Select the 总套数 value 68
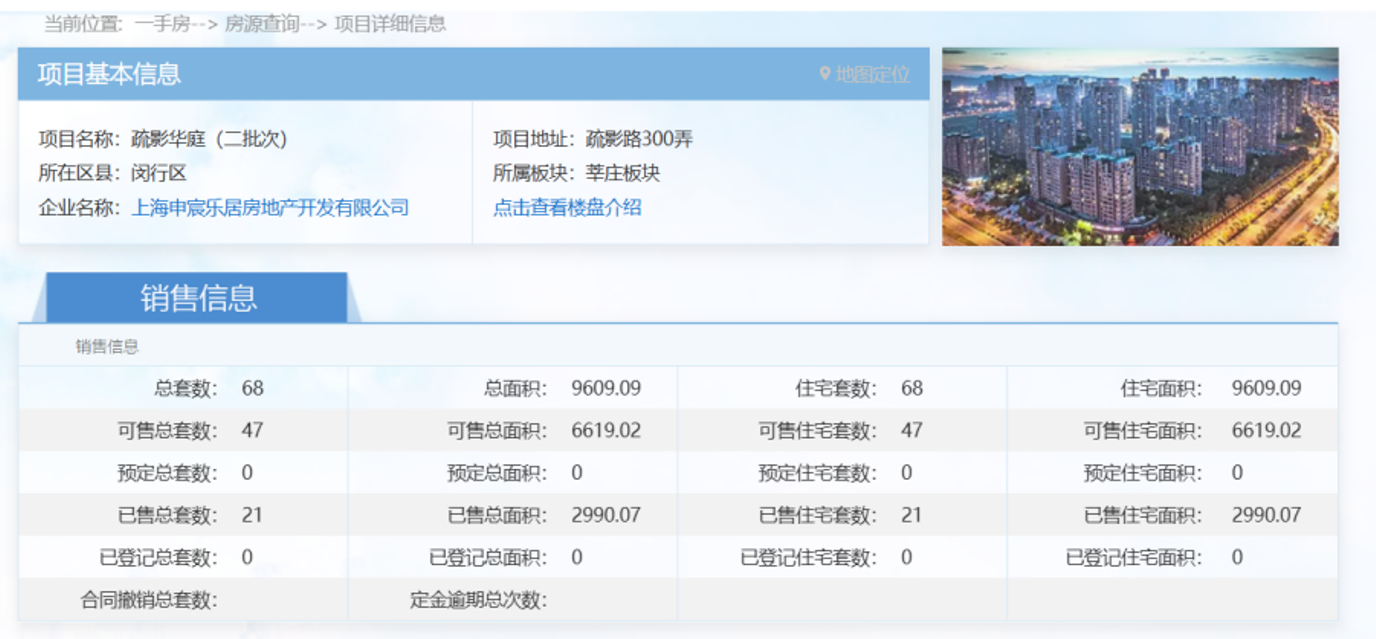 pos(252,388)
